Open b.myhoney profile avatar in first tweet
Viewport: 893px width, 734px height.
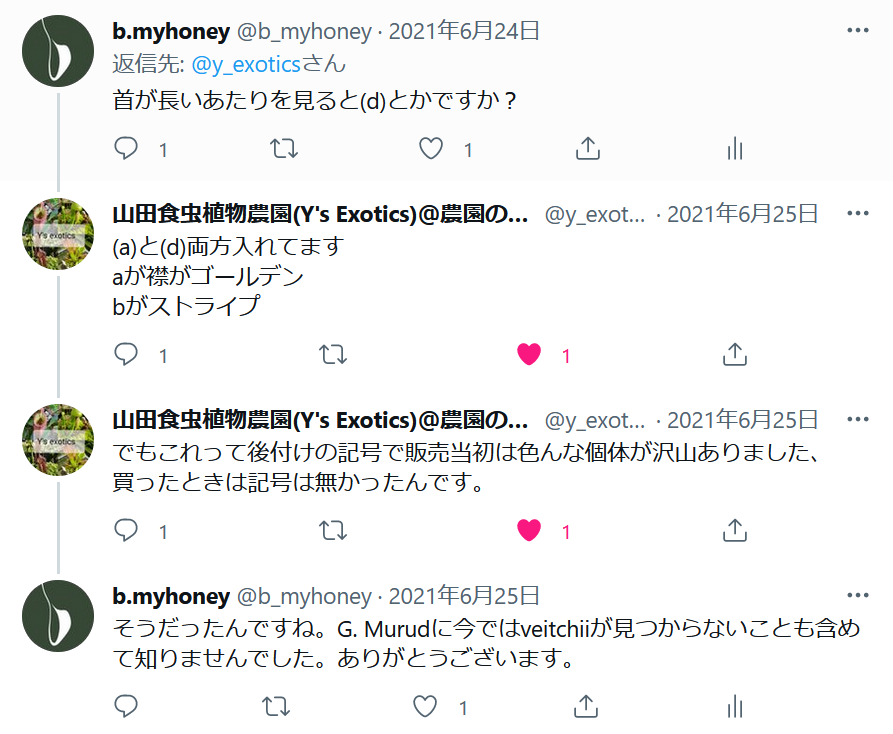[x=58, y=51]
